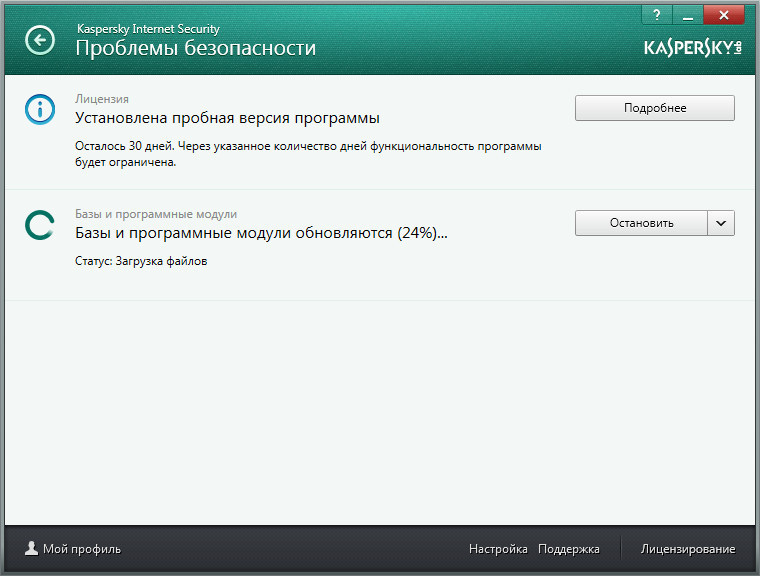Click the Лицензия section label

pos(102,99)
